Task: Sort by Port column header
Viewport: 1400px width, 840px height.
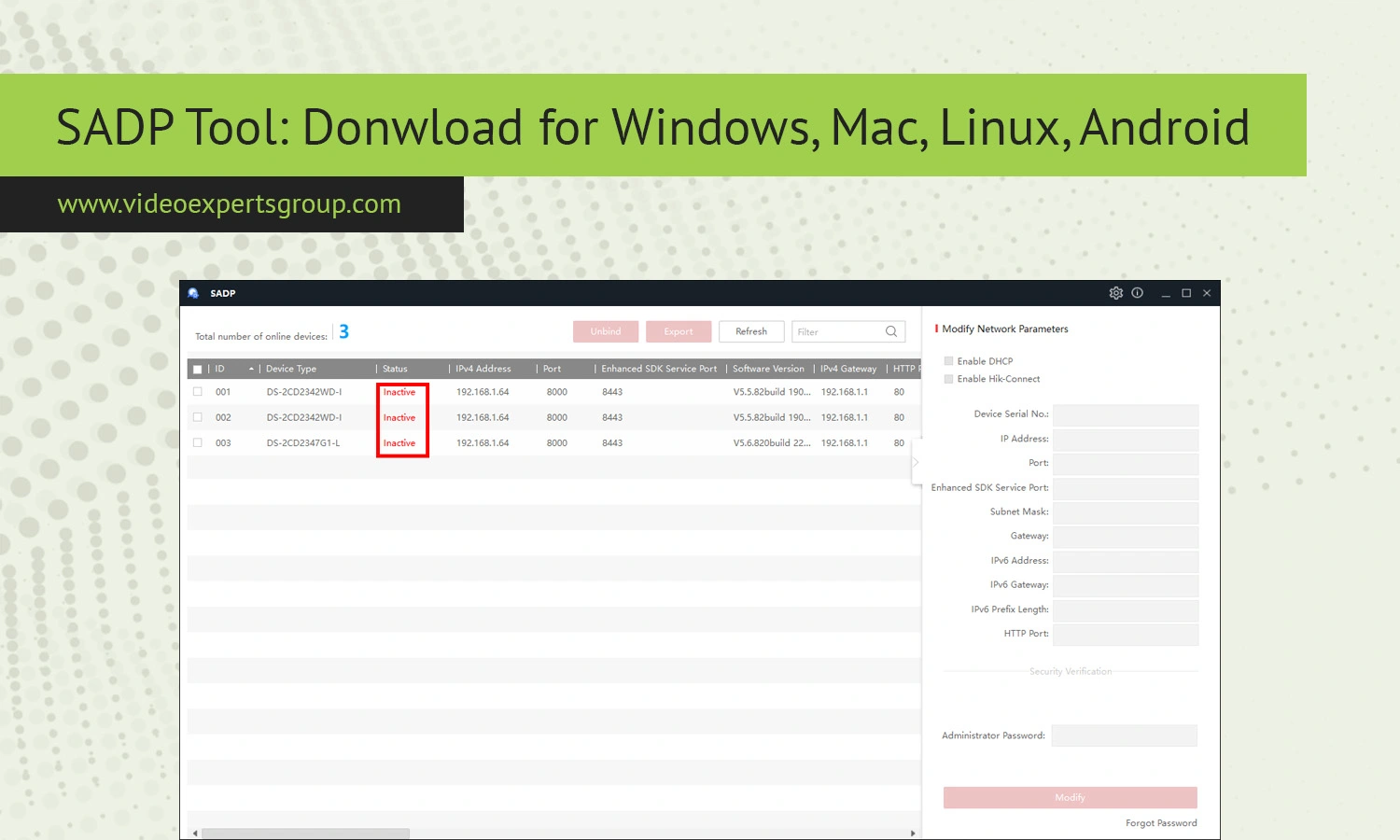Action: (552, 369)
